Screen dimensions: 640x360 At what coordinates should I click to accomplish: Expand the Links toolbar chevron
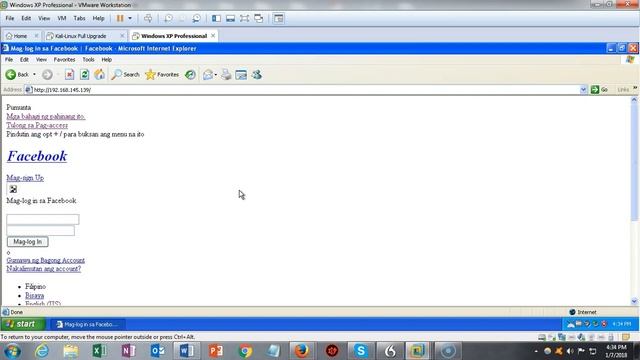coord(635,88)
